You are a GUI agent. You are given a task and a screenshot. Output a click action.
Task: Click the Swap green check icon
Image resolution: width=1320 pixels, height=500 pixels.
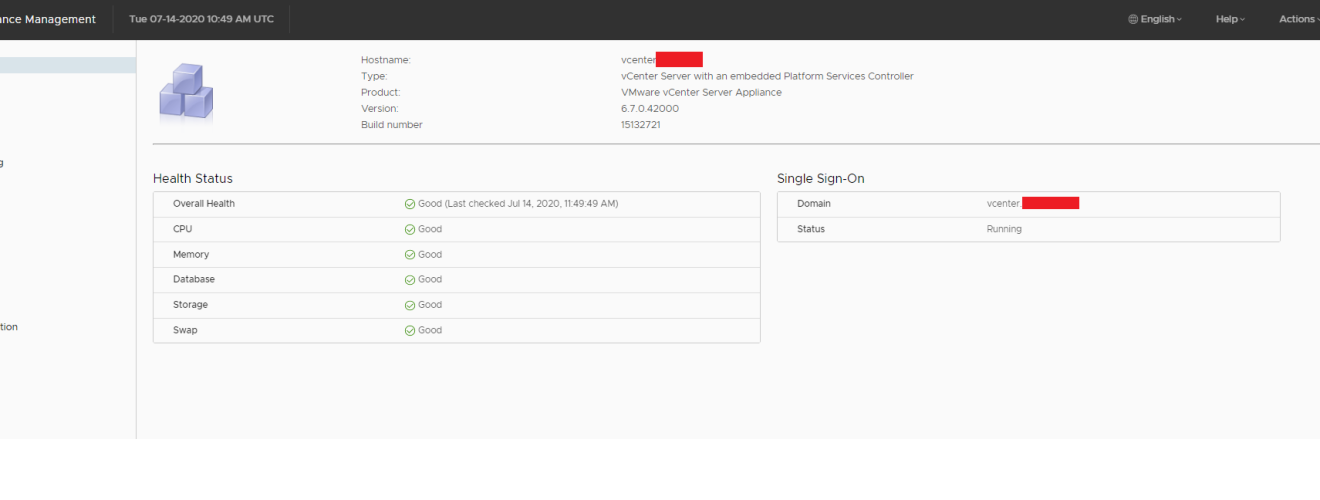click(x=410, y=330)
